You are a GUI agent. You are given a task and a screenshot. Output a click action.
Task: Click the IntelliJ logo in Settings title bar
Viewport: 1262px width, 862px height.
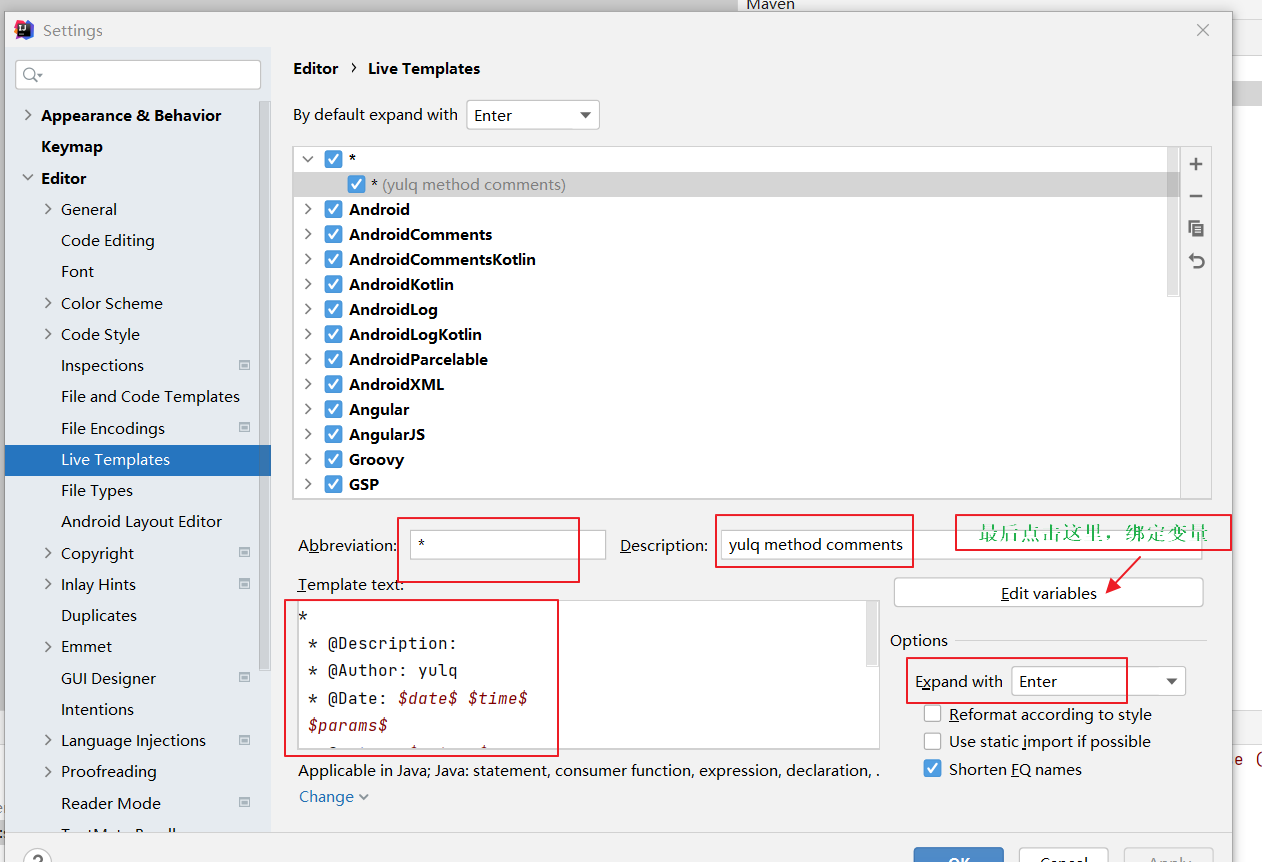click(x=23, y=30)
